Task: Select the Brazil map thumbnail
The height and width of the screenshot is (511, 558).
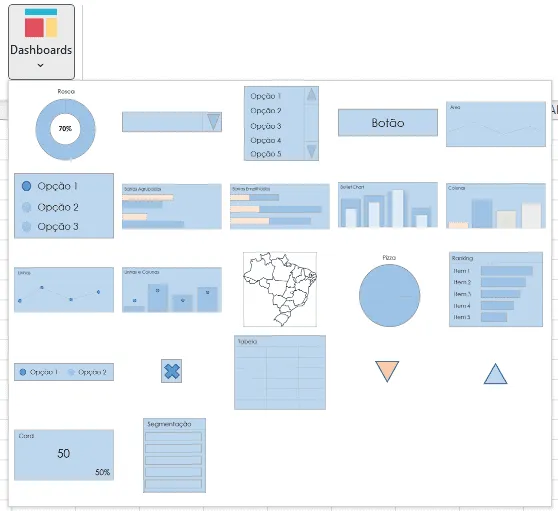Action: [280, 289]
